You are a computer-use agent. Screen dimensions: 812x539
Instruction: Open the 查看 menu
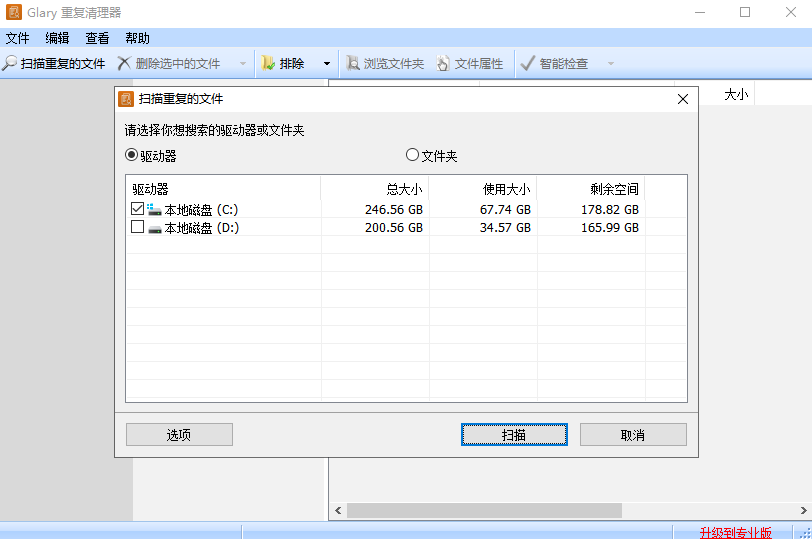[x=97, y=38]
